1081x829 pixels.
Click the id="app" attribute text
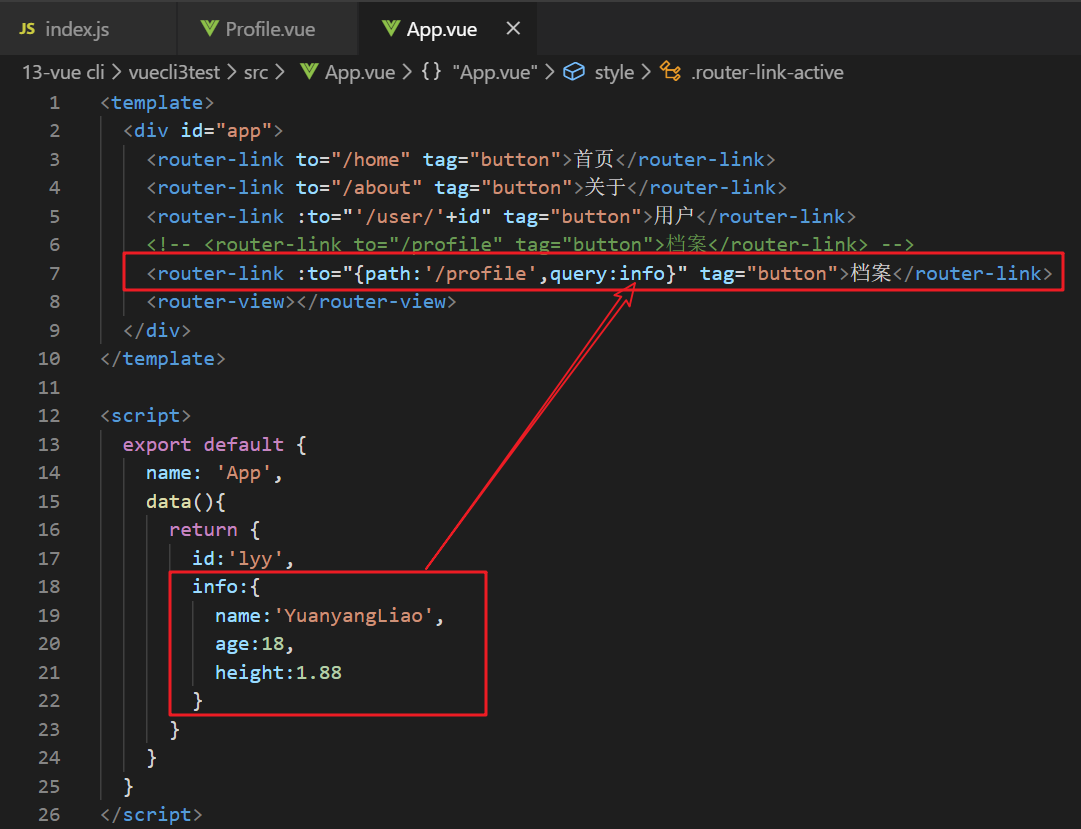click(x=226, y=131)
